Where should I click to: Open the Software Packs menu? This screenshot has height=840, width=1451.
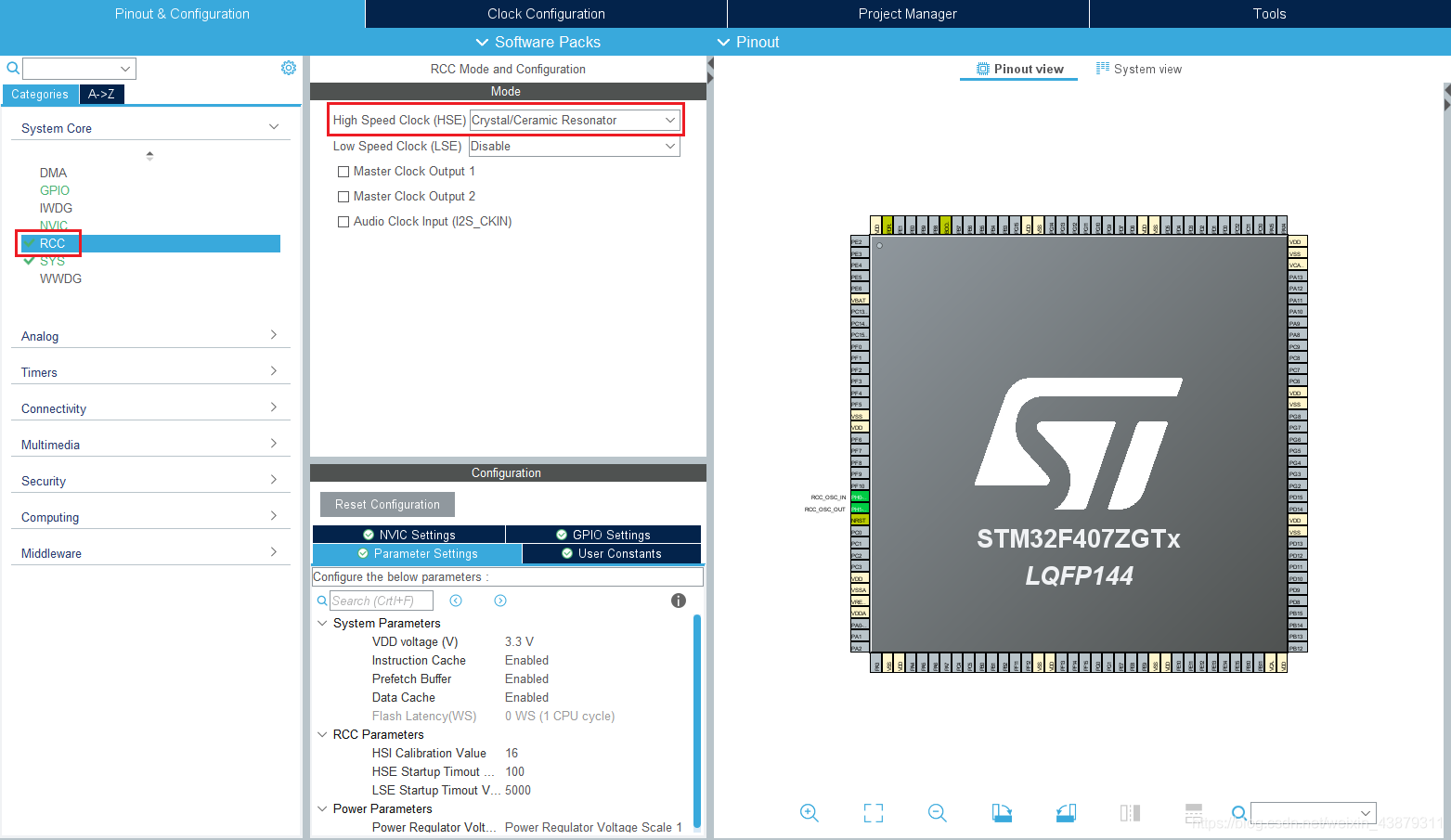click(538, 42)
